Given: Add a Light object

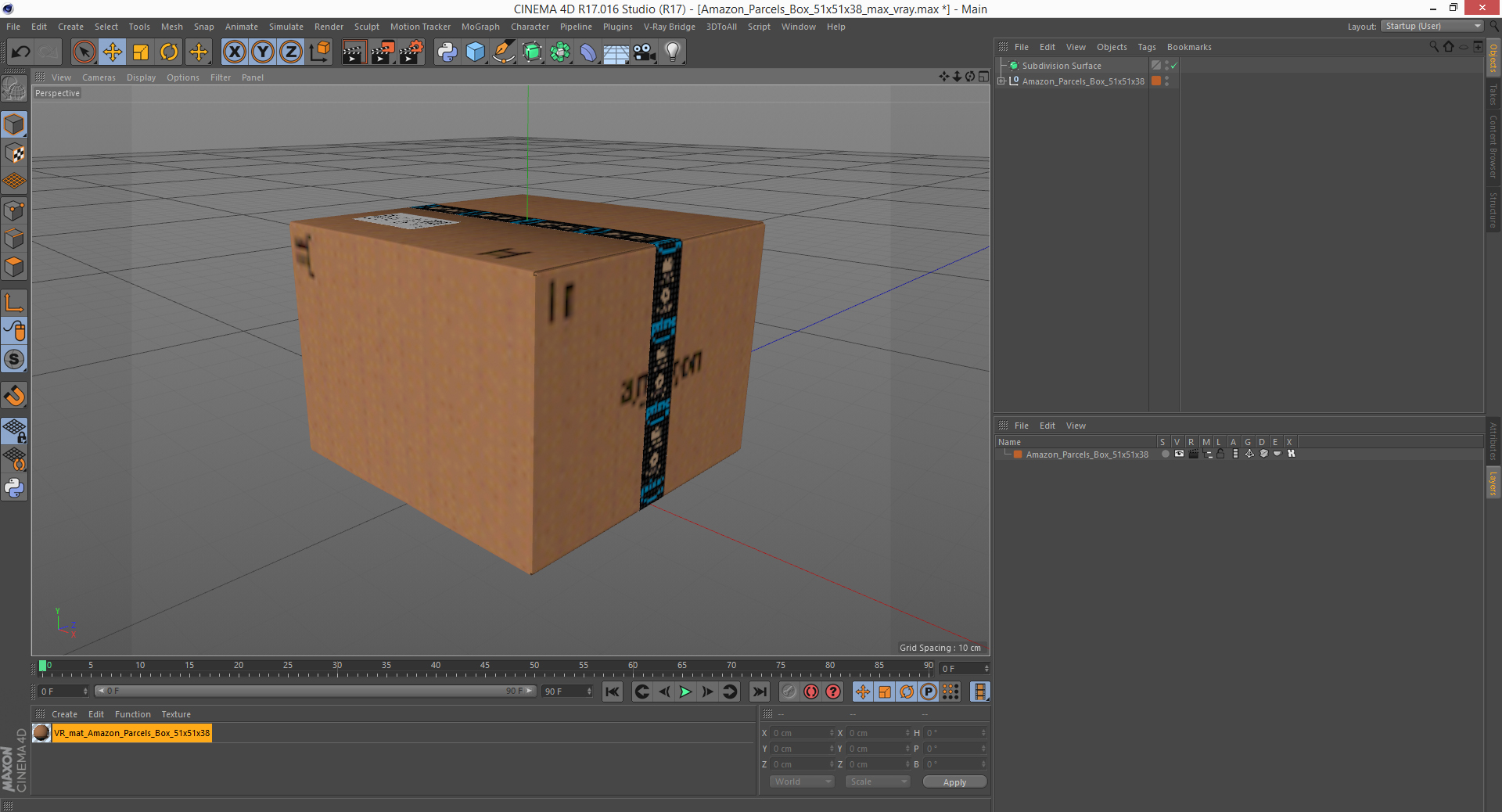Looking at the screenshot, I should click(x=673, y=52).
